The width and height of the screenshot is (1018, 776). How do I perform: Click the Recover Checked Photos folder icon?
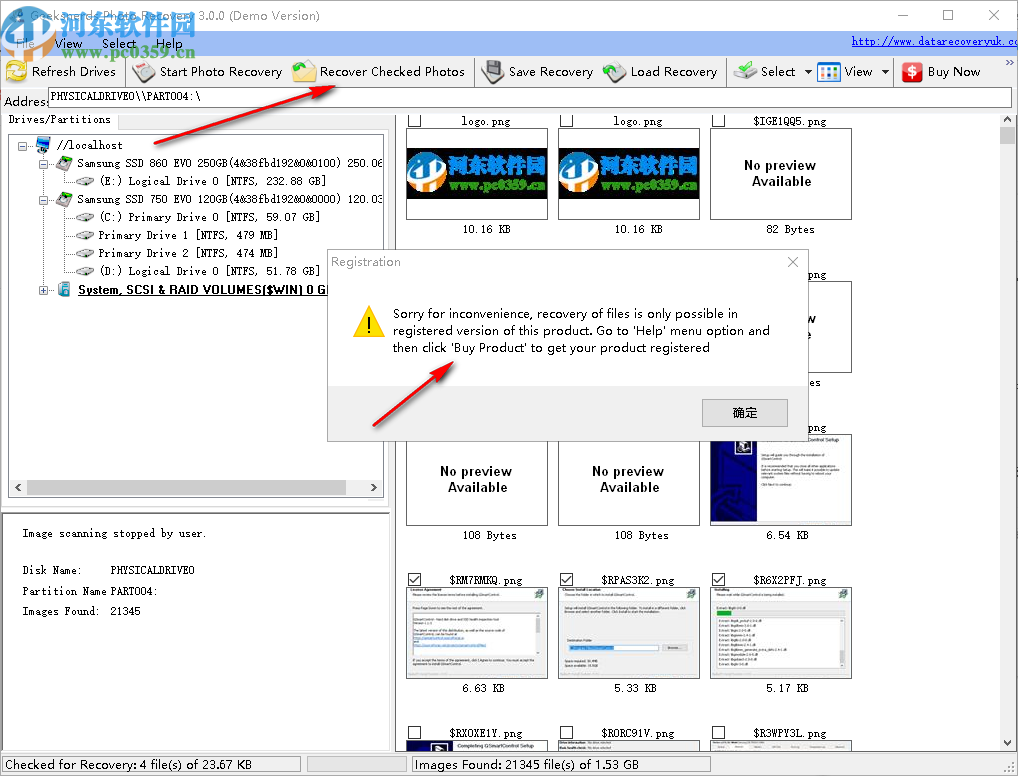(x=303, y=71)
